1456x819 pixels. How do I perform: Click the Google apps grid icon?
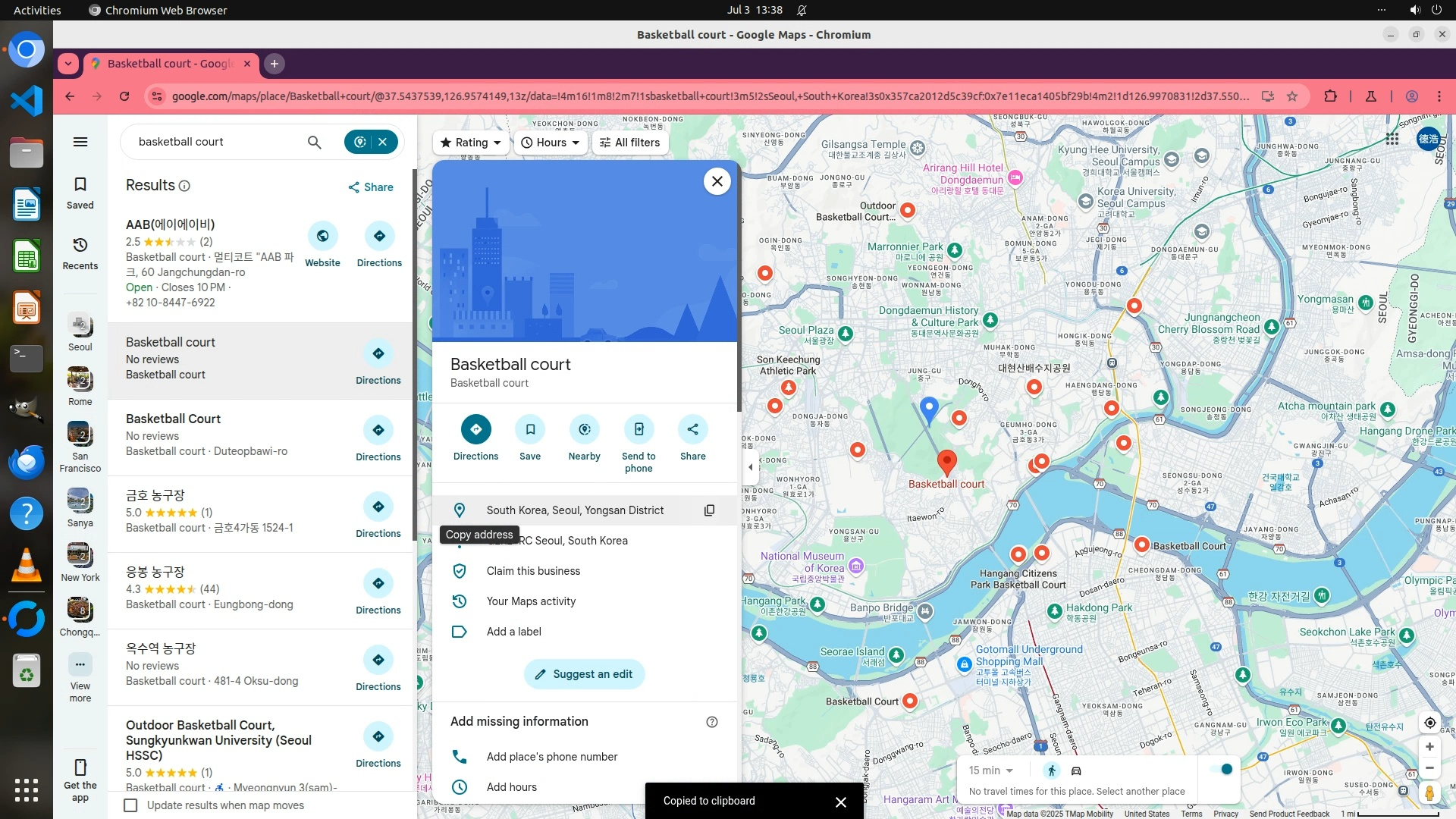click(1392, 139)
